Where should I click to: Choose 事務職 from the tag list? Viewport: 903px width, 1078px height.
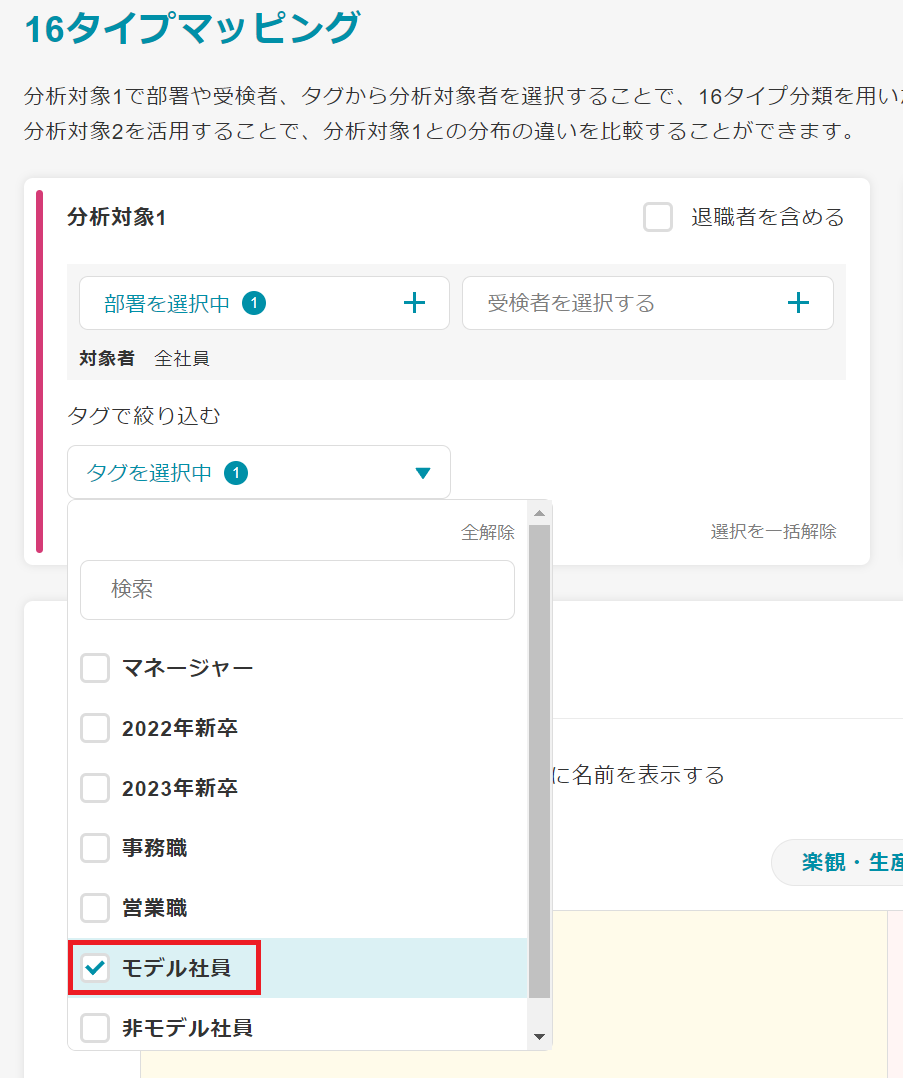pyautogui.click(x=95, y=848)
